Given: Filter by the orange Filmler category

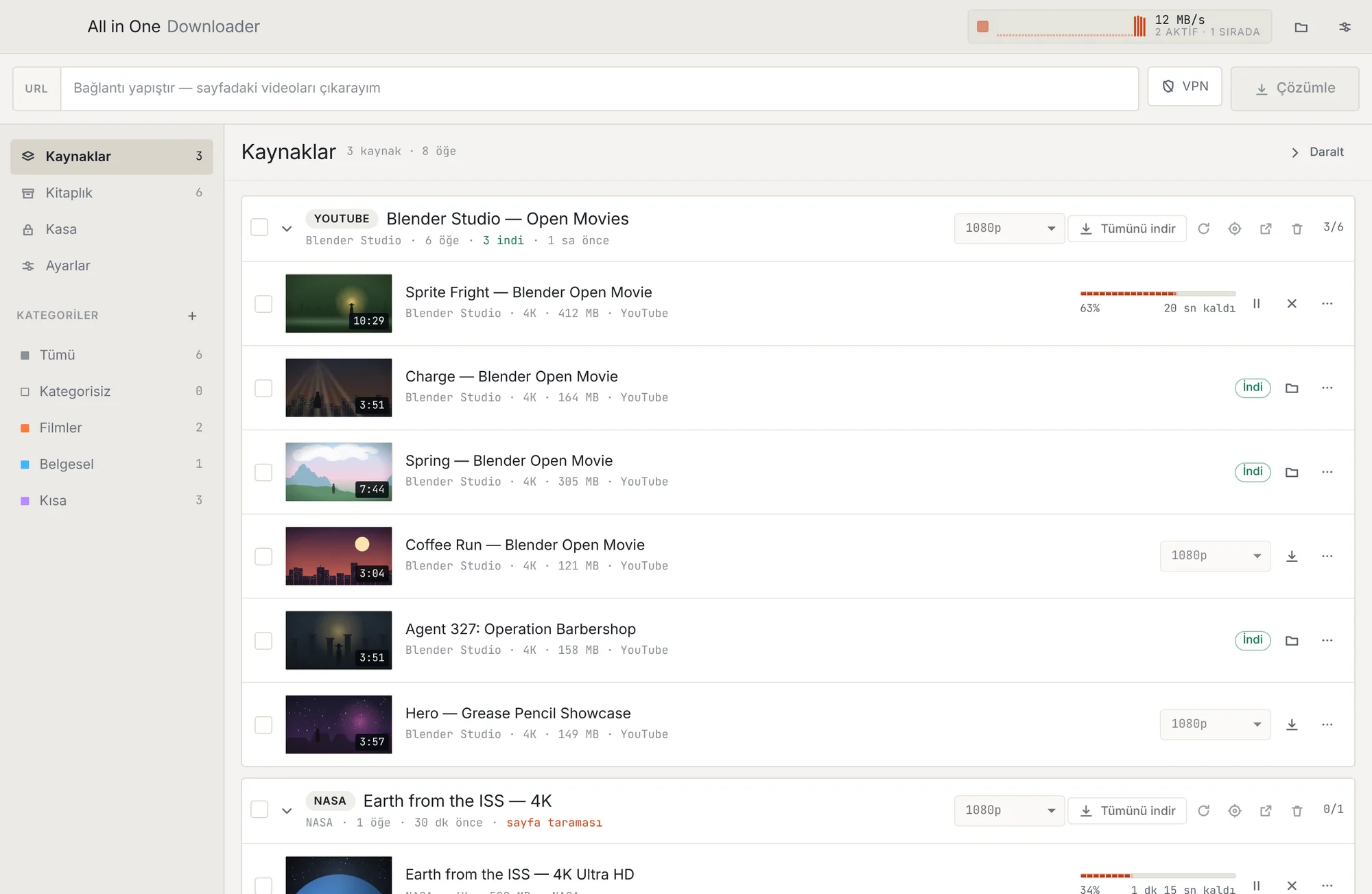Looking at the screenshot, I should coord(112,427).
